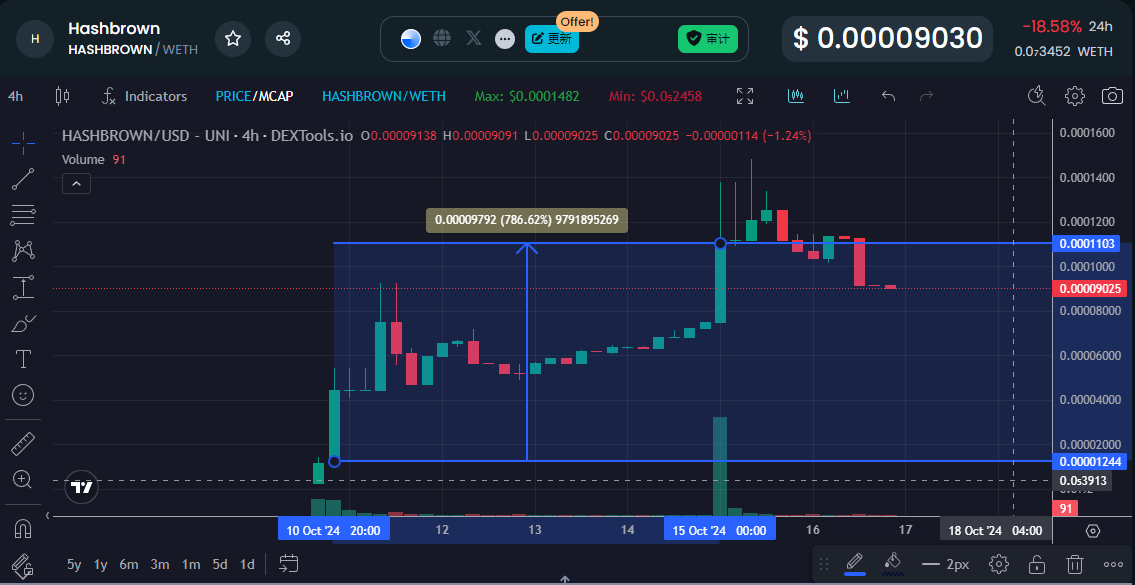Switch chart to PRICE view
Image resolution: width=1135 pixels, height=585 pixels.
pos(233,96)
